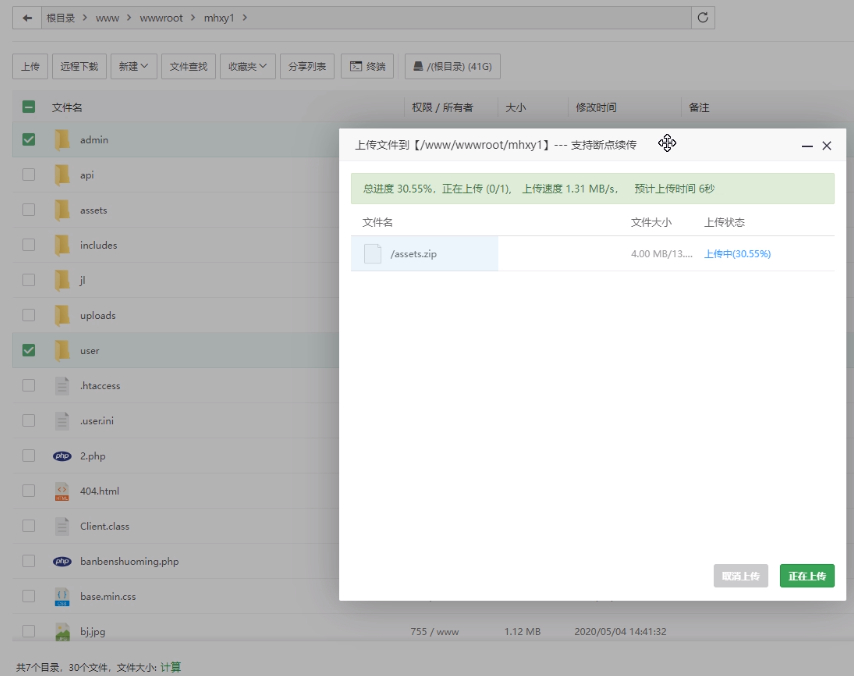Open the 分享列表 share list

click(307, 66)
